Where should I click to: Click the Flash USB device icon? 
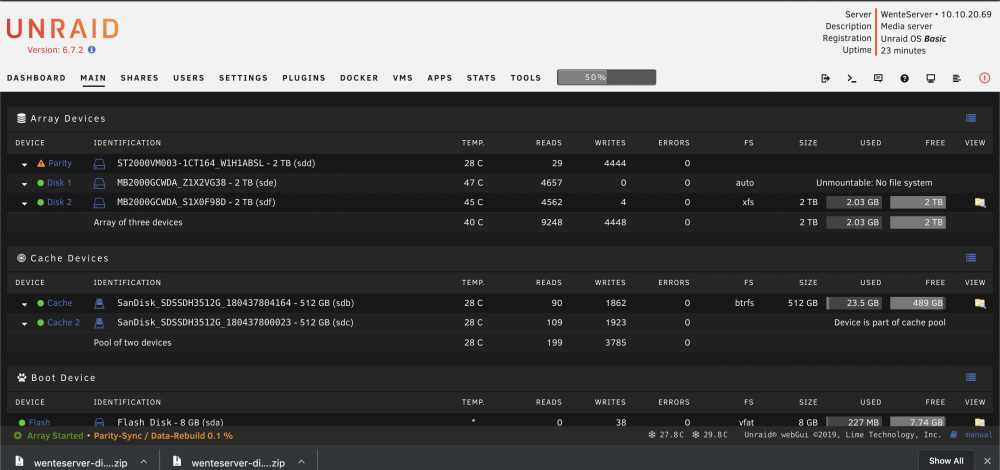(x=99, y=422)
